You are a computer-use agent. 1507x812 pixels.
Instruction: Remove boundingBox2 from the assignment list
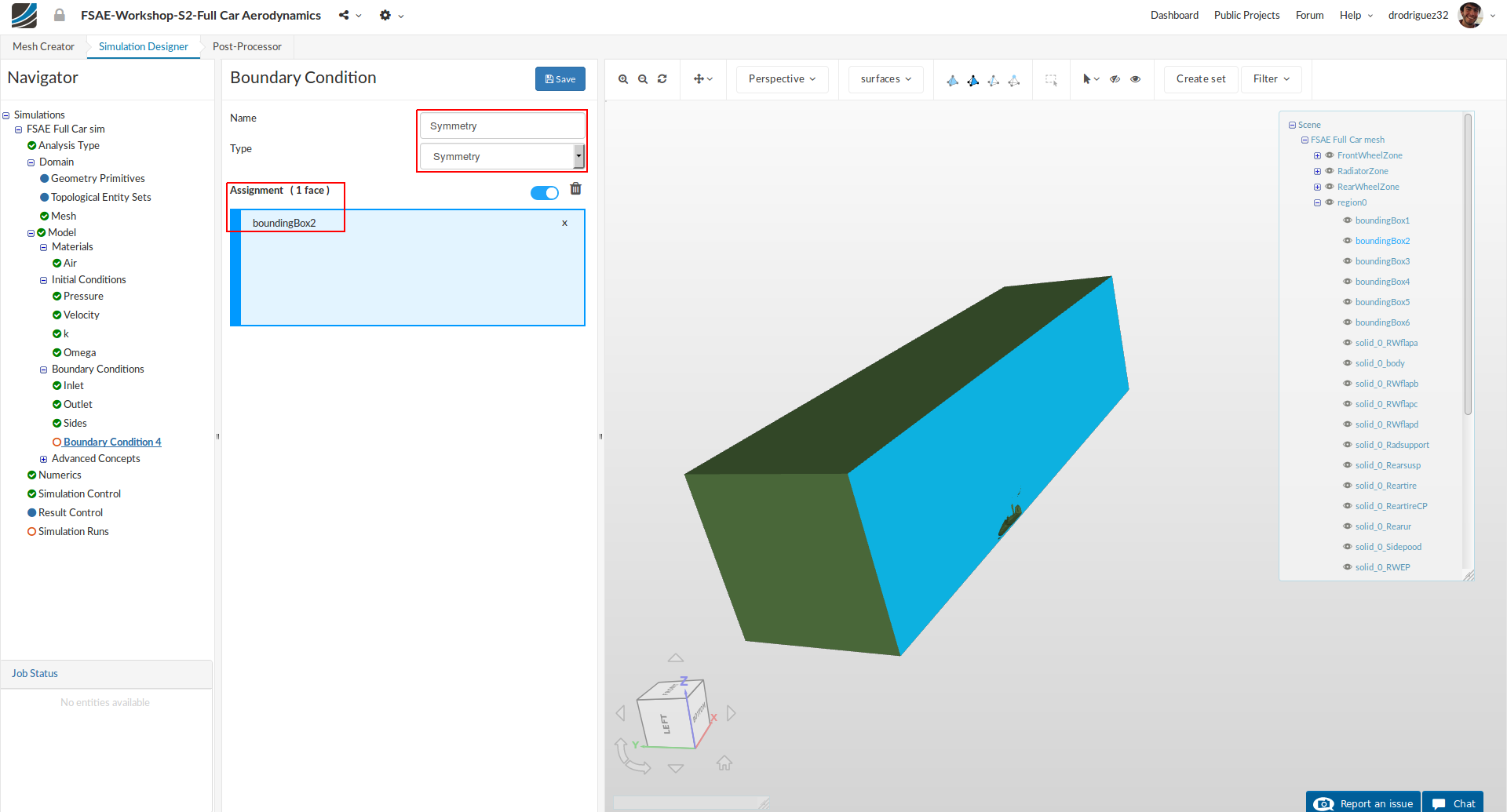[564, 224]
